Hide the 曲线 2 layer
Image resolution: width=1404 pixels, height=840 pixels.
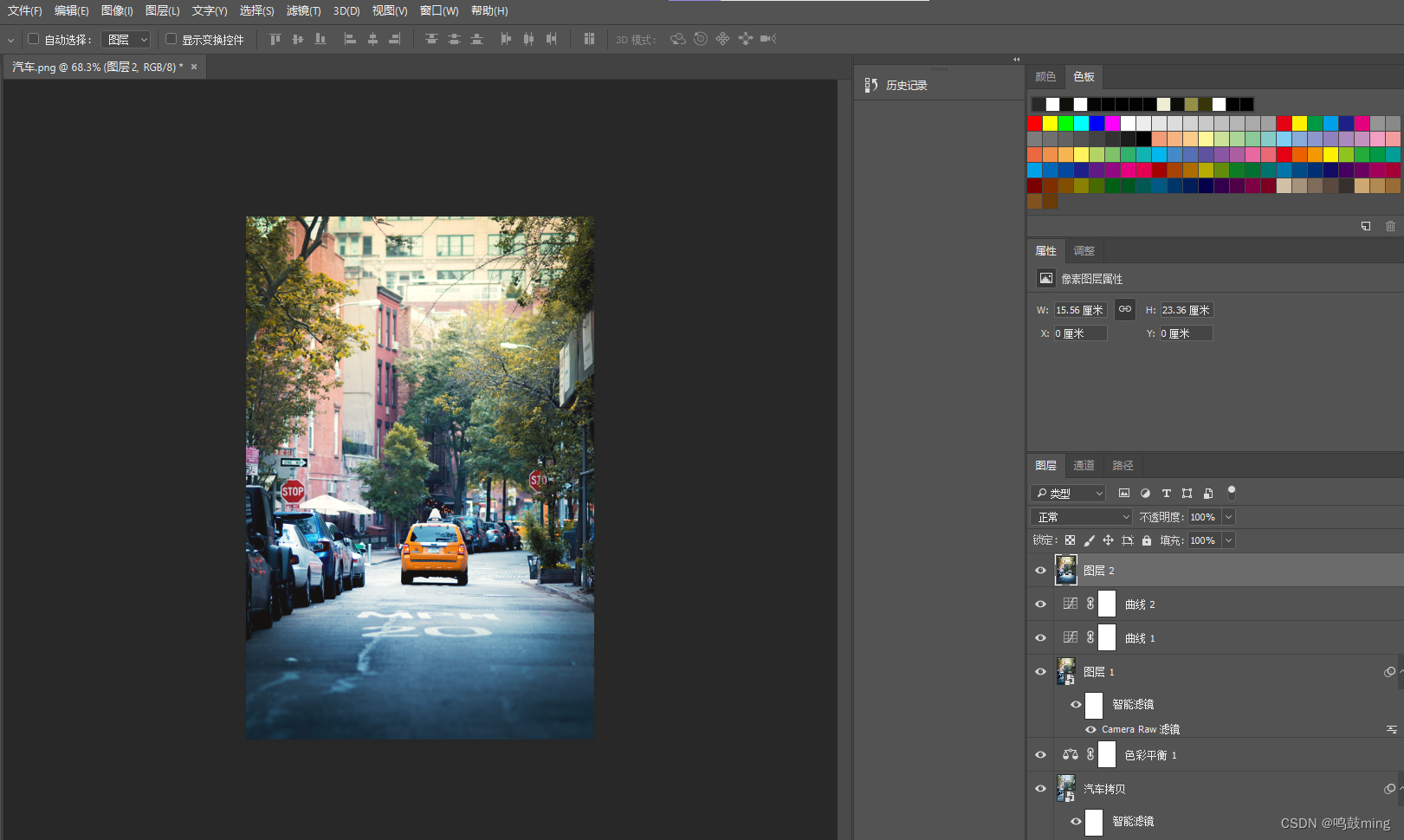(1040, 604)
